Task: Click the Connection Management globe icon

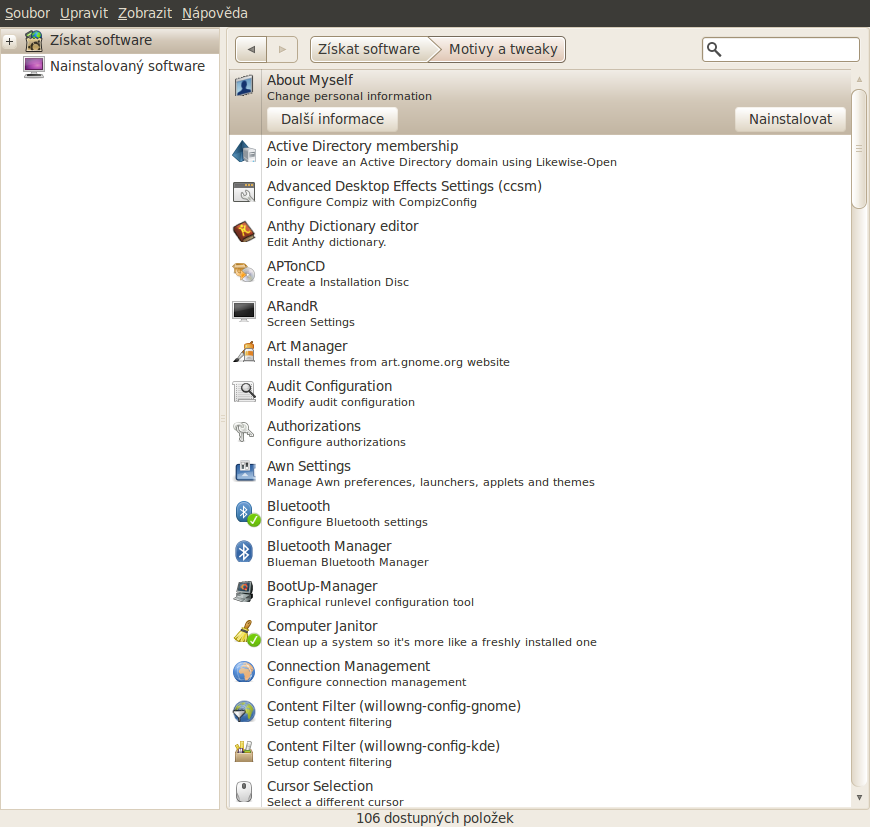Action: (x=244, y=672)
